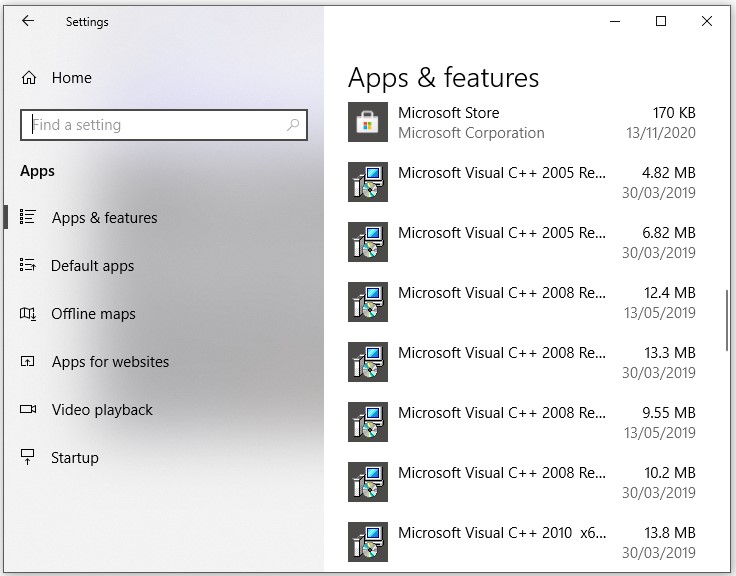Click the 170 KB size value
Screen dimensions: 736x576
click(x=674, y=113)
